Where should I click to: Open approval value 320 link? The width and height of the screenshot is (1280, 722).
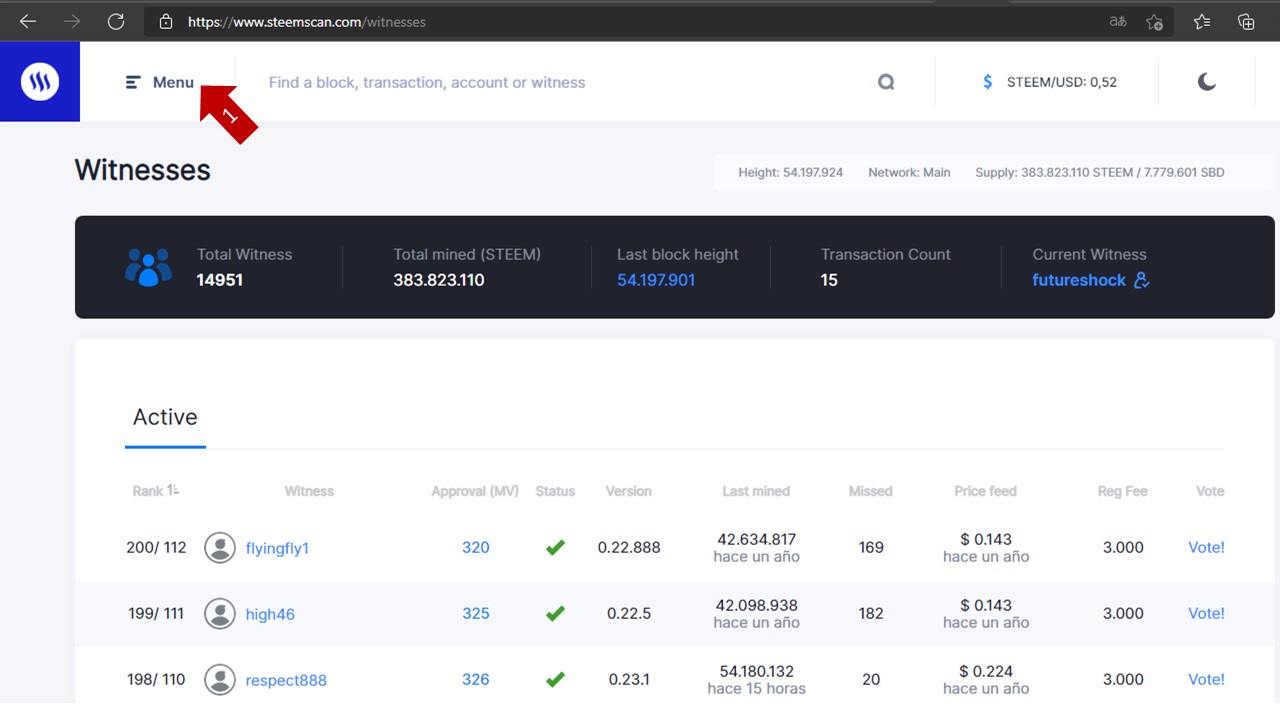pyautogui.click(x=476, y=547)
